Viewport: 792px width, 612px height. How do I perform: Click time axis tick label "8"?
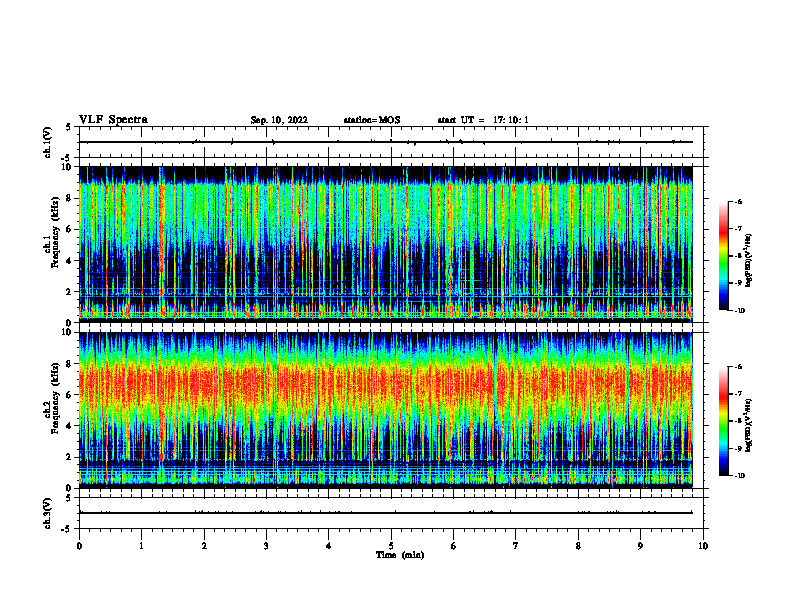(578, 546)
